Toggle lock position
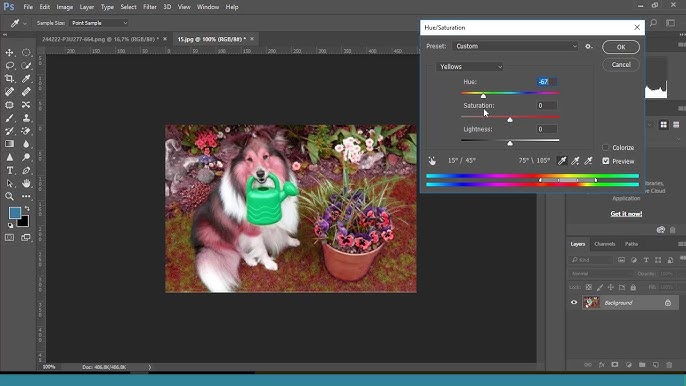Image resolution: width=686 pixels, height=386 pixels. coord(611,288)
